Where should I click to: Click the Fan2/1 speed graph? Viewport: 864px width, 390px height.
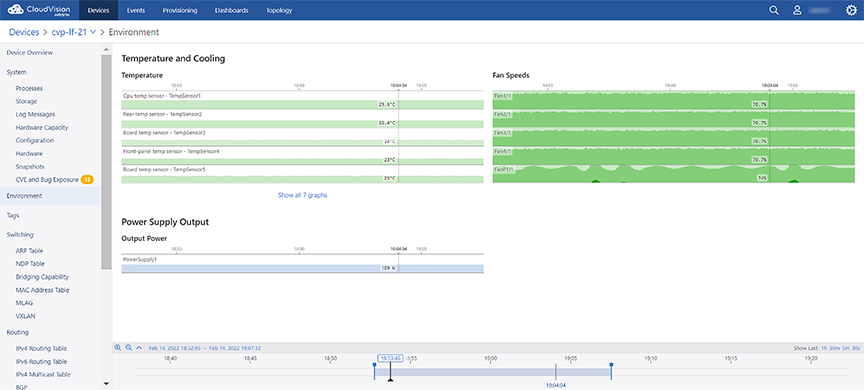[x=673, y=119]
